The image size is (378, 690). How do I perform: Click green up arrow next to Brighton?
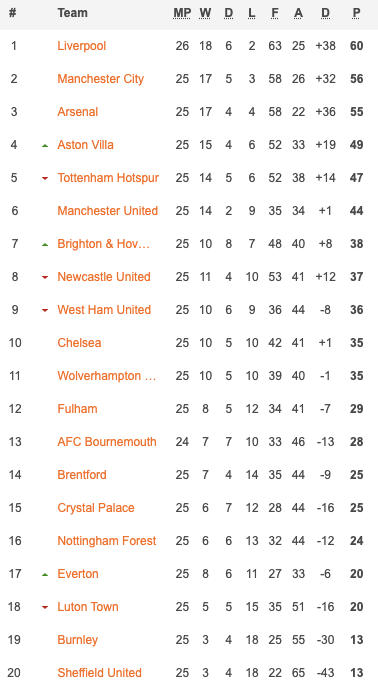click(x=45, y=244)
